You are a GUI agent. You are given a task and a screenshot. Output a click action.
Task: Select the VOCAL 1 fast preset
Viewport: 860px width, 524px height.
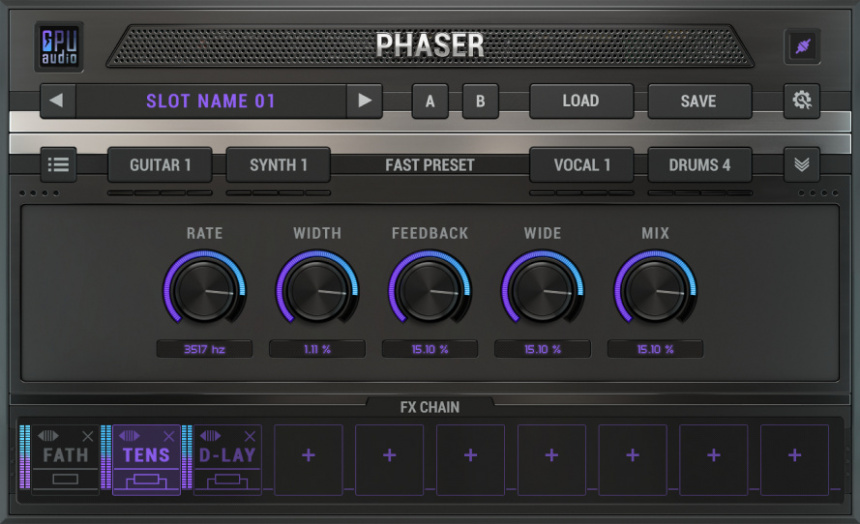(581, 165)
